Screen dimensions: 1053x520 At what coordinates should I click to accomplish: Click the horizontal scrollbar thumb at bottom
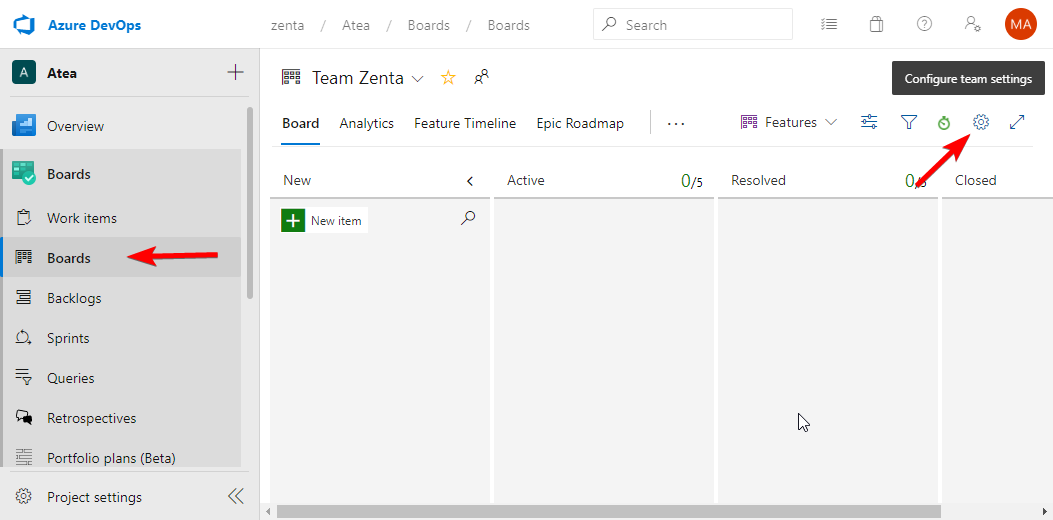(x=608, y=512)
